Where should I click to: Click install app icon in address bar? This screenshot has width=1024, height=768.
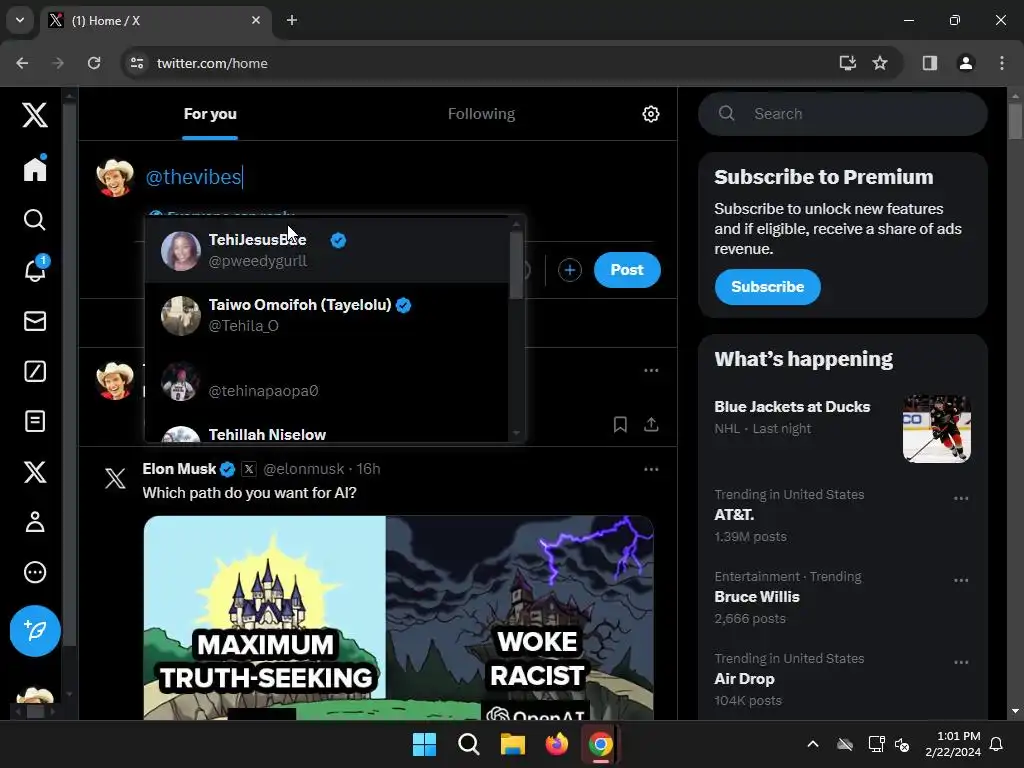tap(847, 63)
